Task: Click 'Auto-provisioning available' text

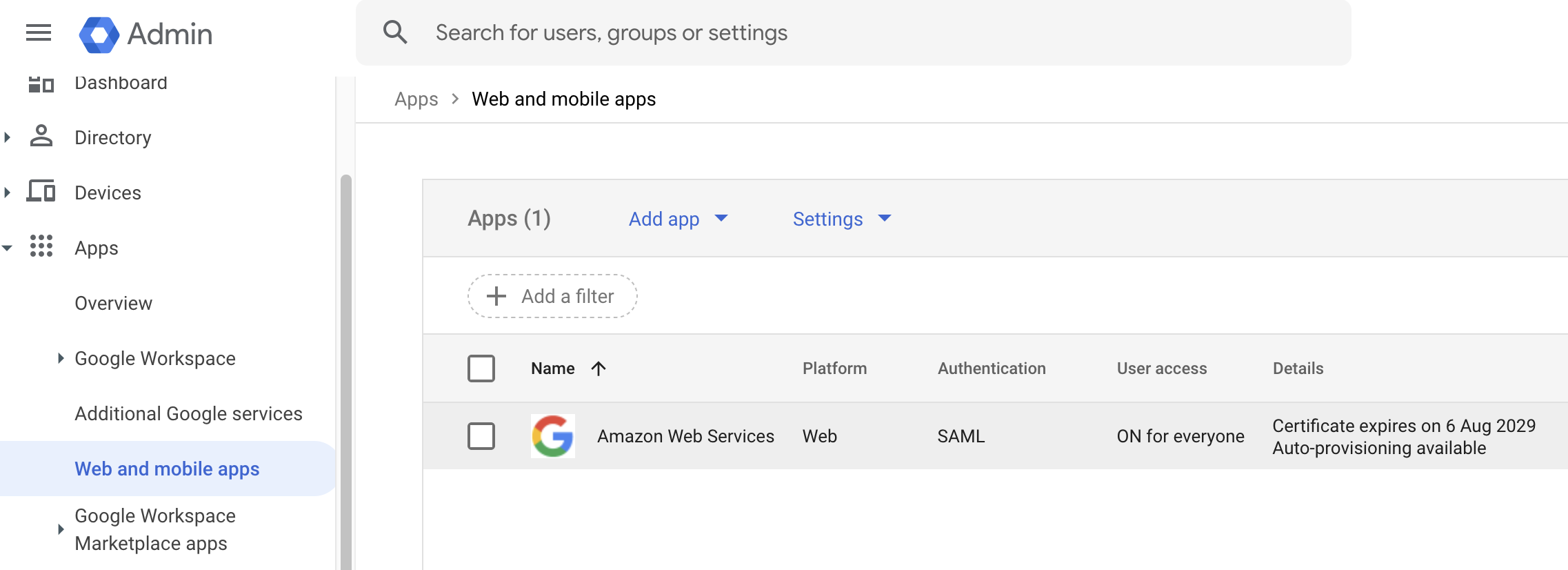Action: [1379, 448]
